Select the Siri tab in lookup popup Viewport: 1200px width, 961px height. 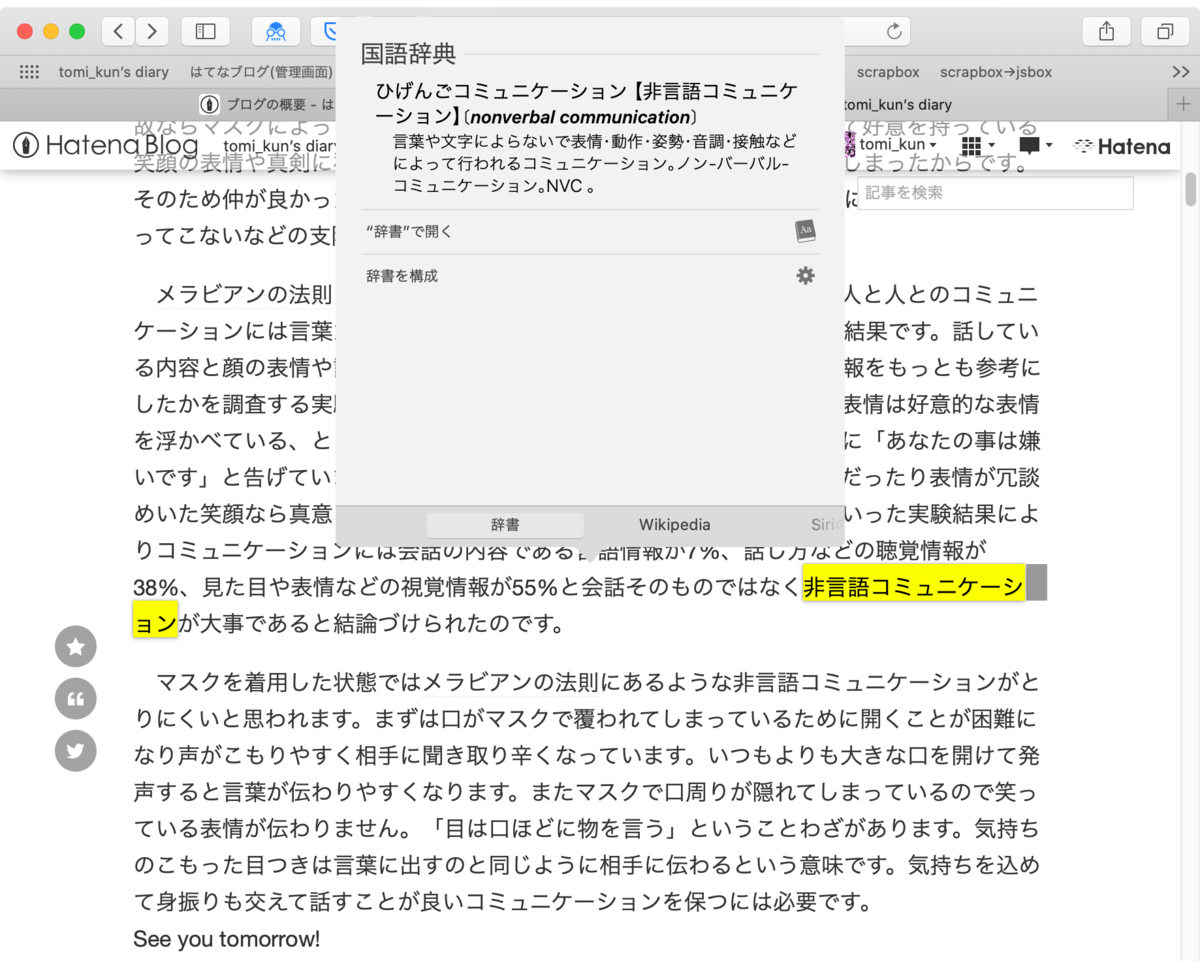(x=825, y=525)
